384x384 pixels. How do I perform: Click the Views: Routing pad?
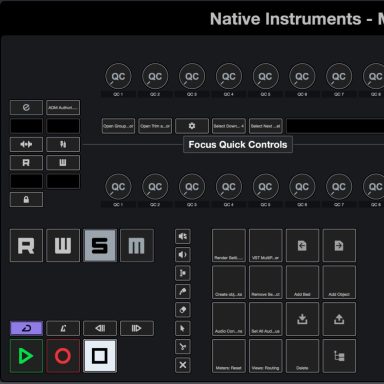pos(266,356)
